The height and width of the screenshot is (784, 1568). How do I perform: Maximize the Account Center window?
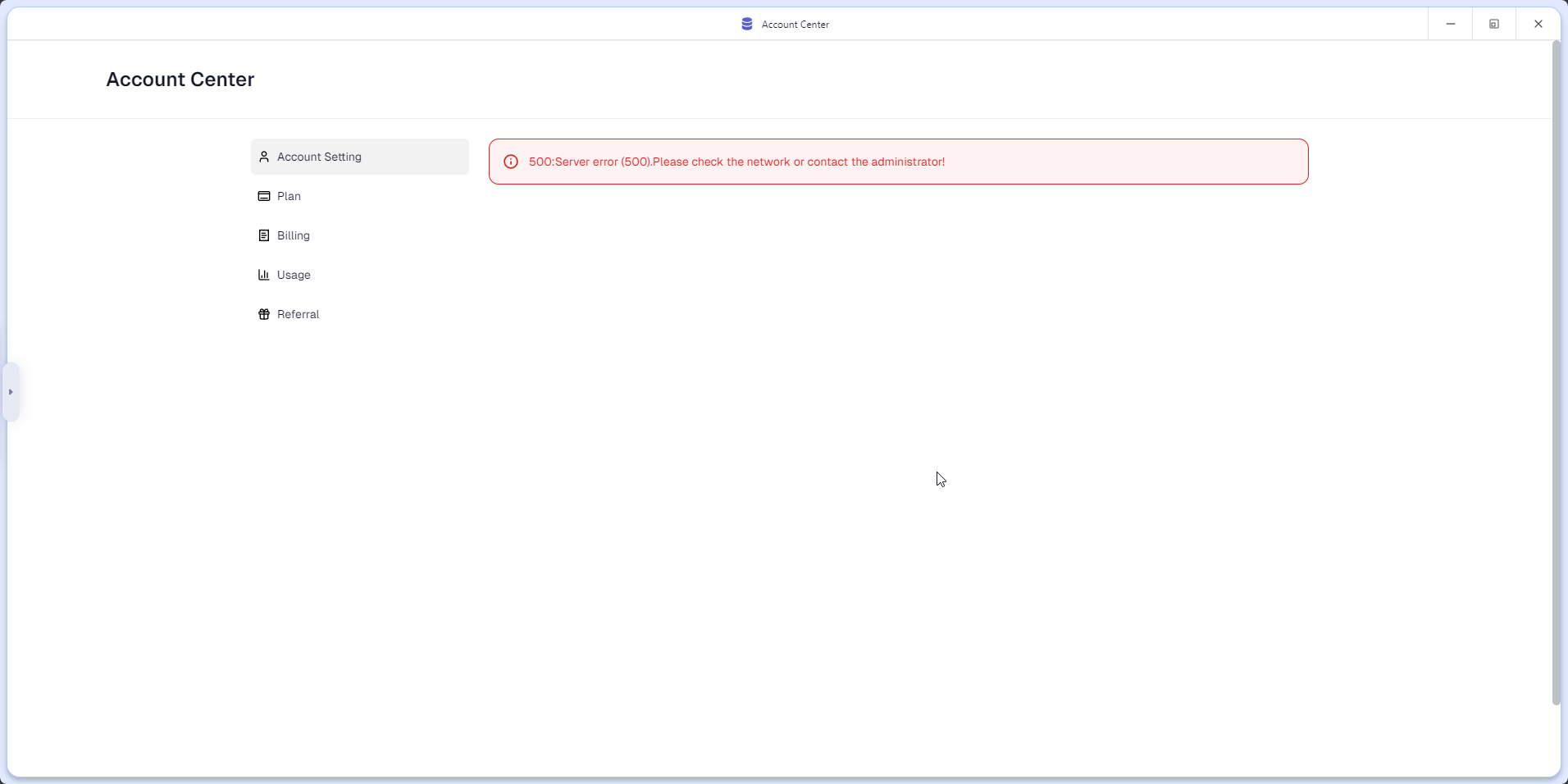click(x=1494, y=24)
